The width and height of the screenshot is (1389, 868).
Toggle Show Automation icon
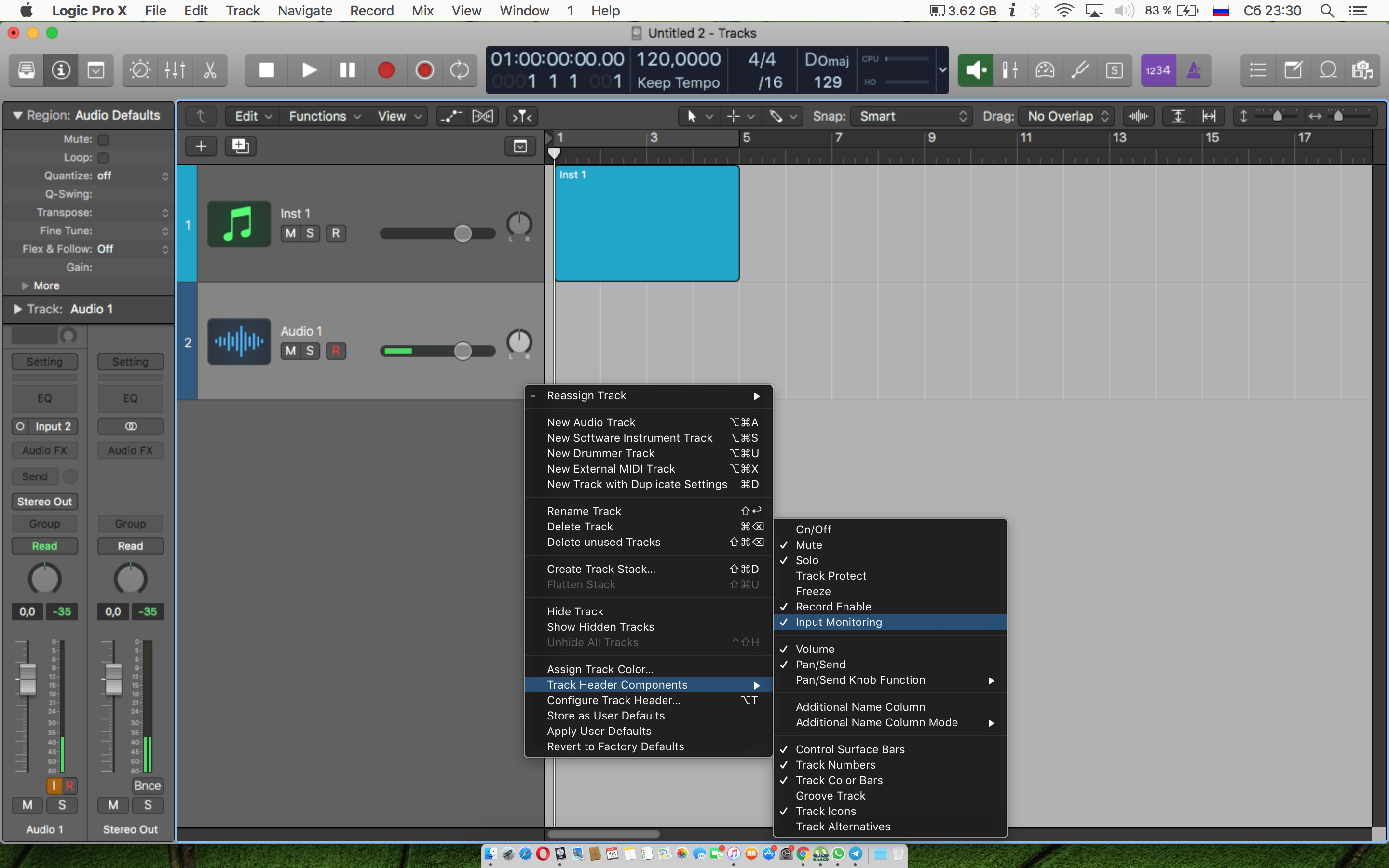pos(451,117)
